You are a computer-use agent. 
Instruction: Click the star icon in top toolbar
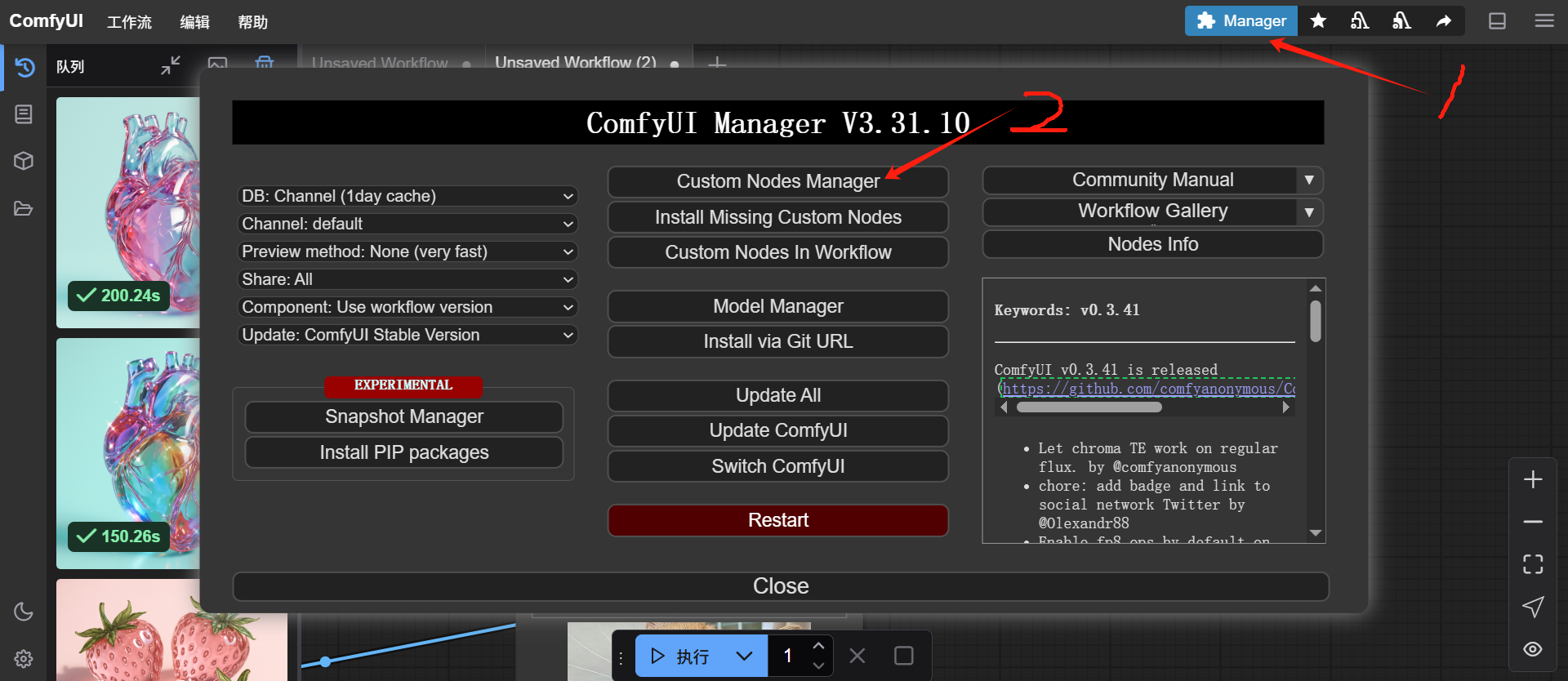pos(1318,20)
